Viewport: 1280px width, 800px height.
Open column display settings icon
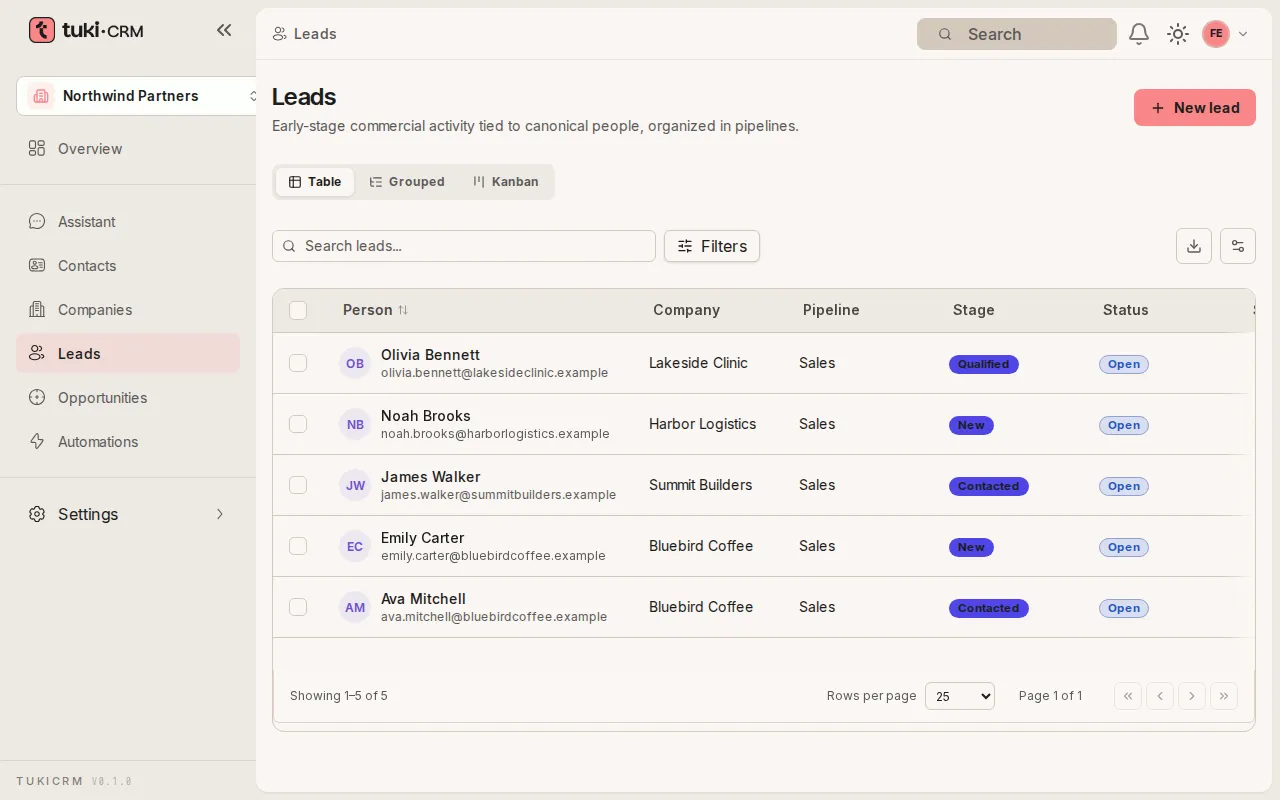[1238, 246]
